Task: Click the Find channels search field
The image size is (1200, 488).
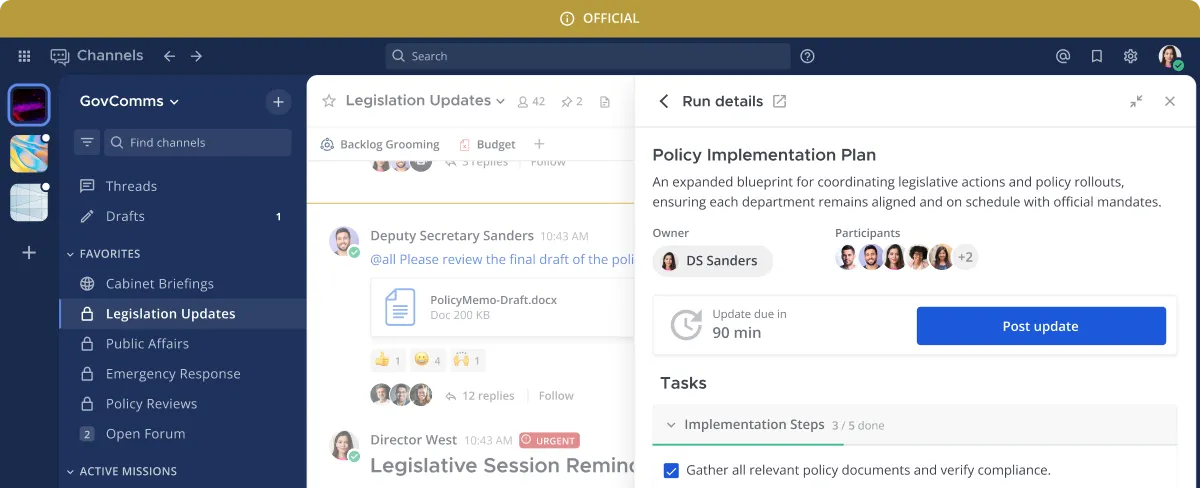Action: pos(198,142)
